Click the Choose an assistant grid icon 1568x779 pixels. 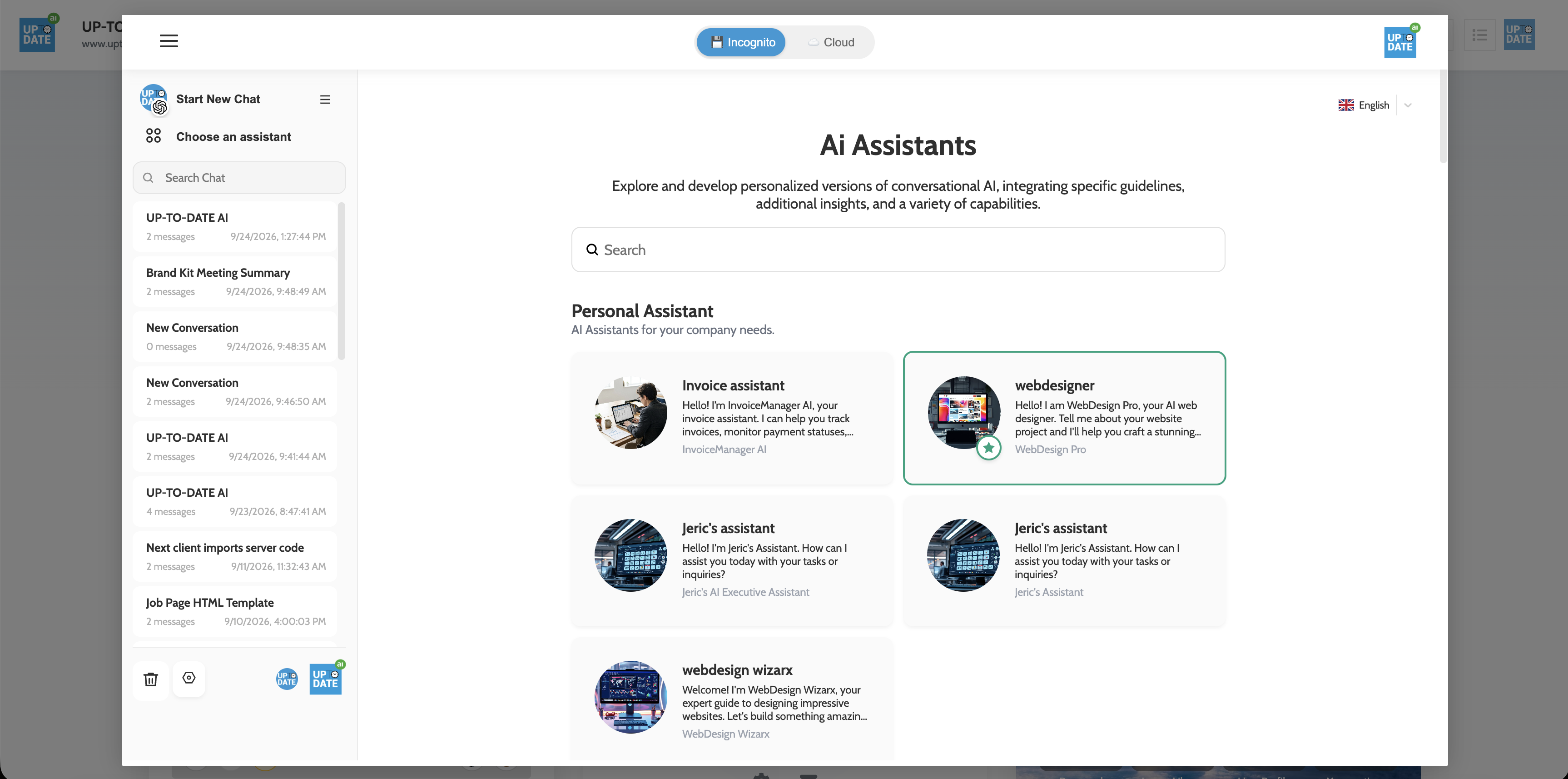click(x=154, y=136)
